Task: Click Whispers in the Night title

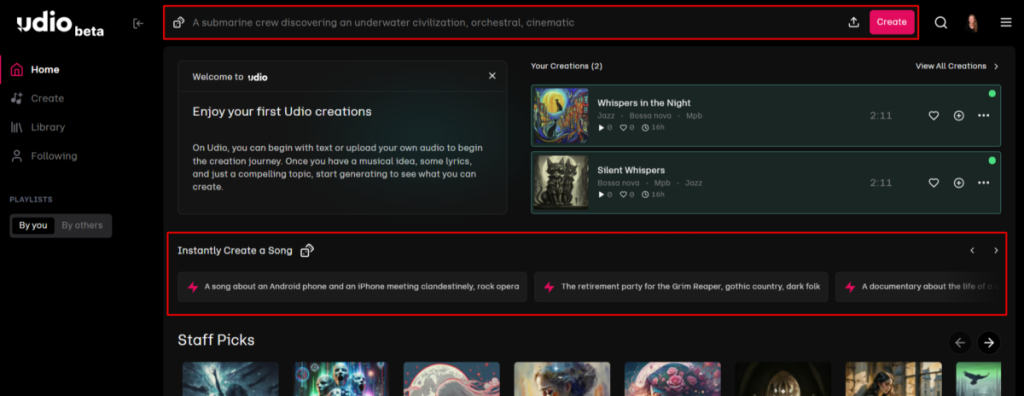Action: (x=644, y=103)
